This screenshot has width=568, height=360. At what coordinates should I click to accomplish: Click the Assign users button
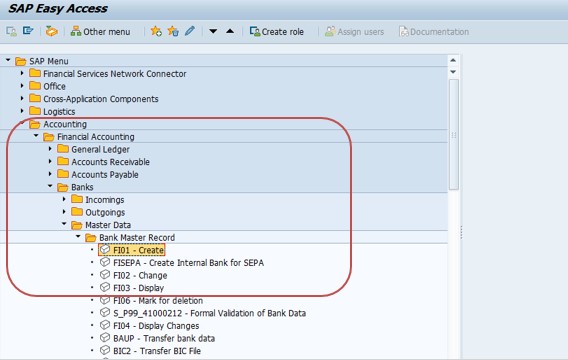pyautogui.click(x=354, y=32)
